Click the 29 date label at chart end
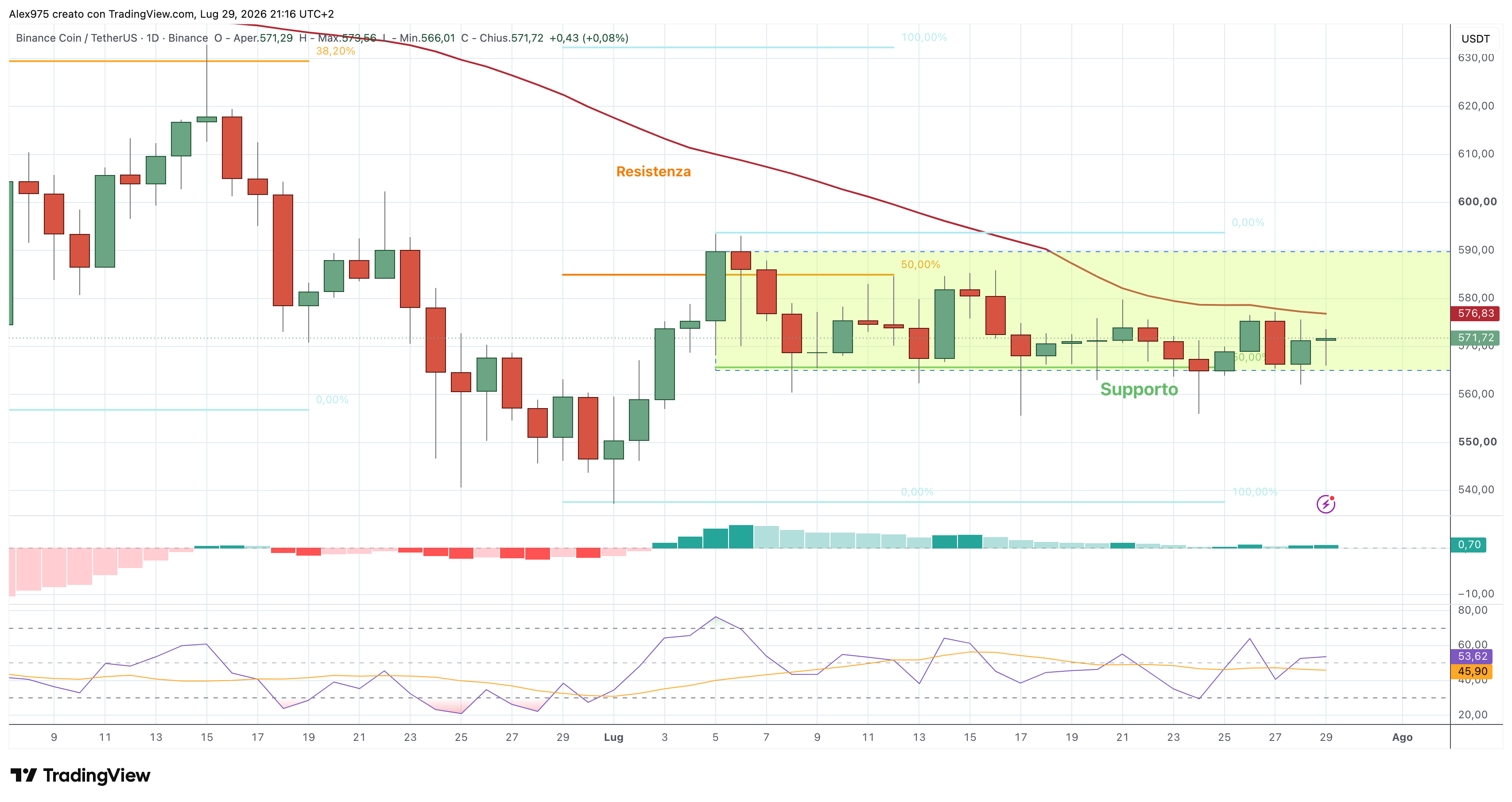Viewport: 1512px width, 802px height. point(1326,737)
